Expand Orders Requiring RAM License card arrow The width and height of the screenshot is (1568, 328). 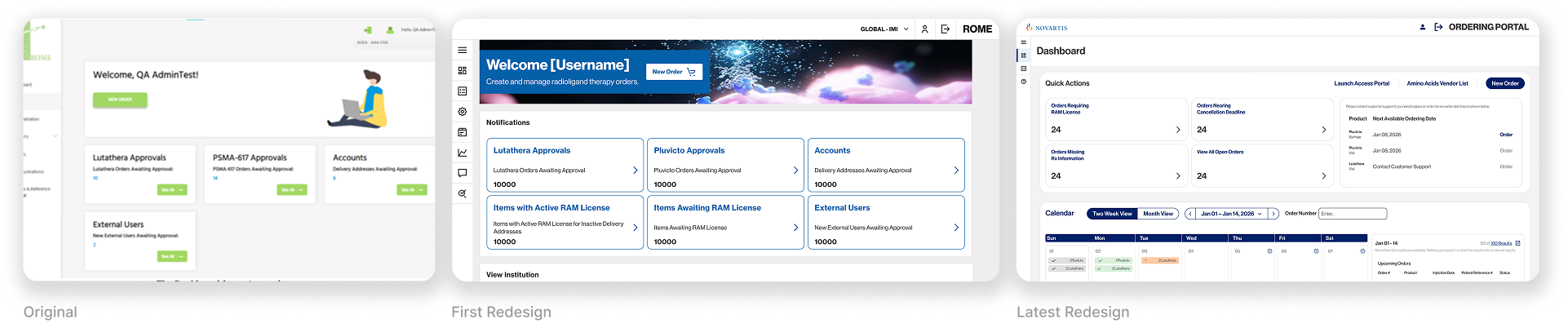(x=1178, y=130)
